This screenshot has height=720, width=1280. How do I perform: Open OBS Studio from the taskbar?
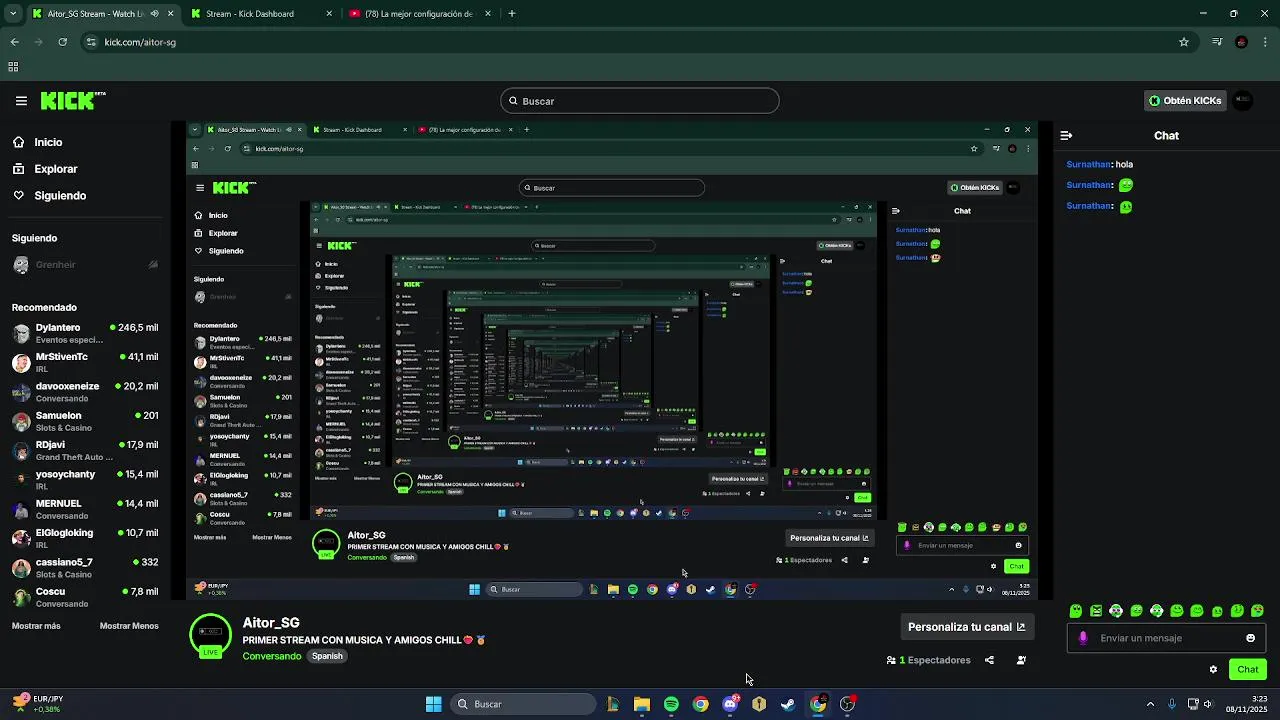pyautogui.click(x=847, y=704)
